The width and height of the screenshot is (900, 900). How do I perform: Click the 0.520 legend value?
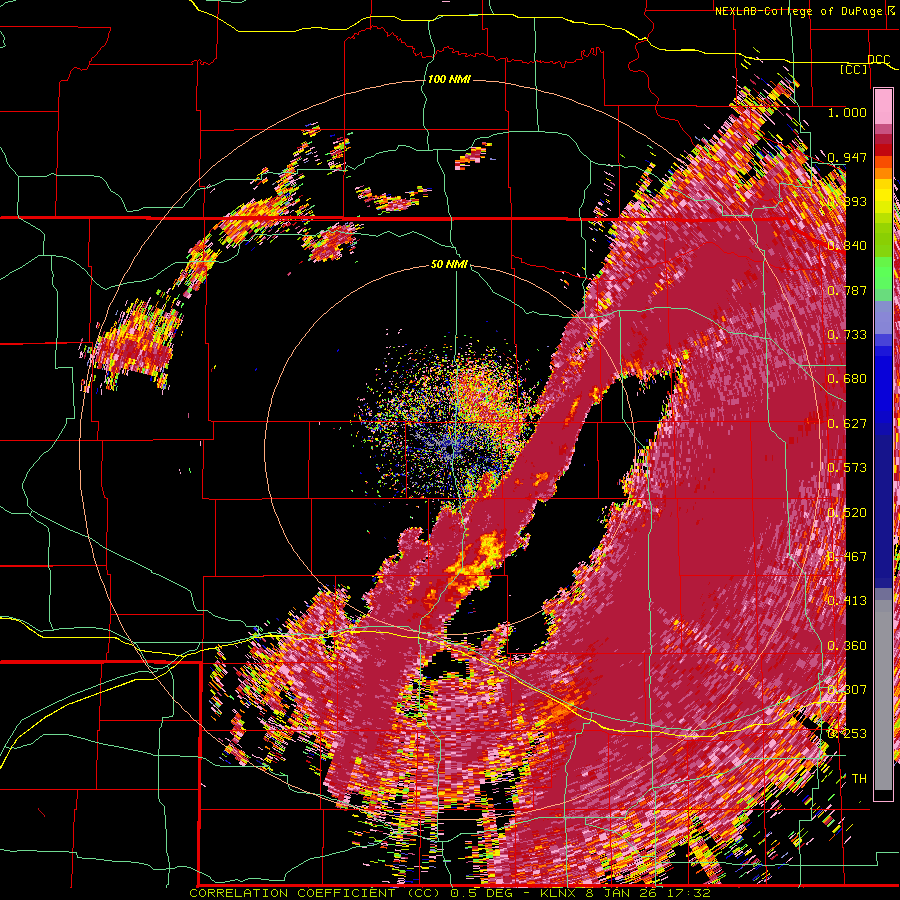pyautogui.click(x=847, y=513)
